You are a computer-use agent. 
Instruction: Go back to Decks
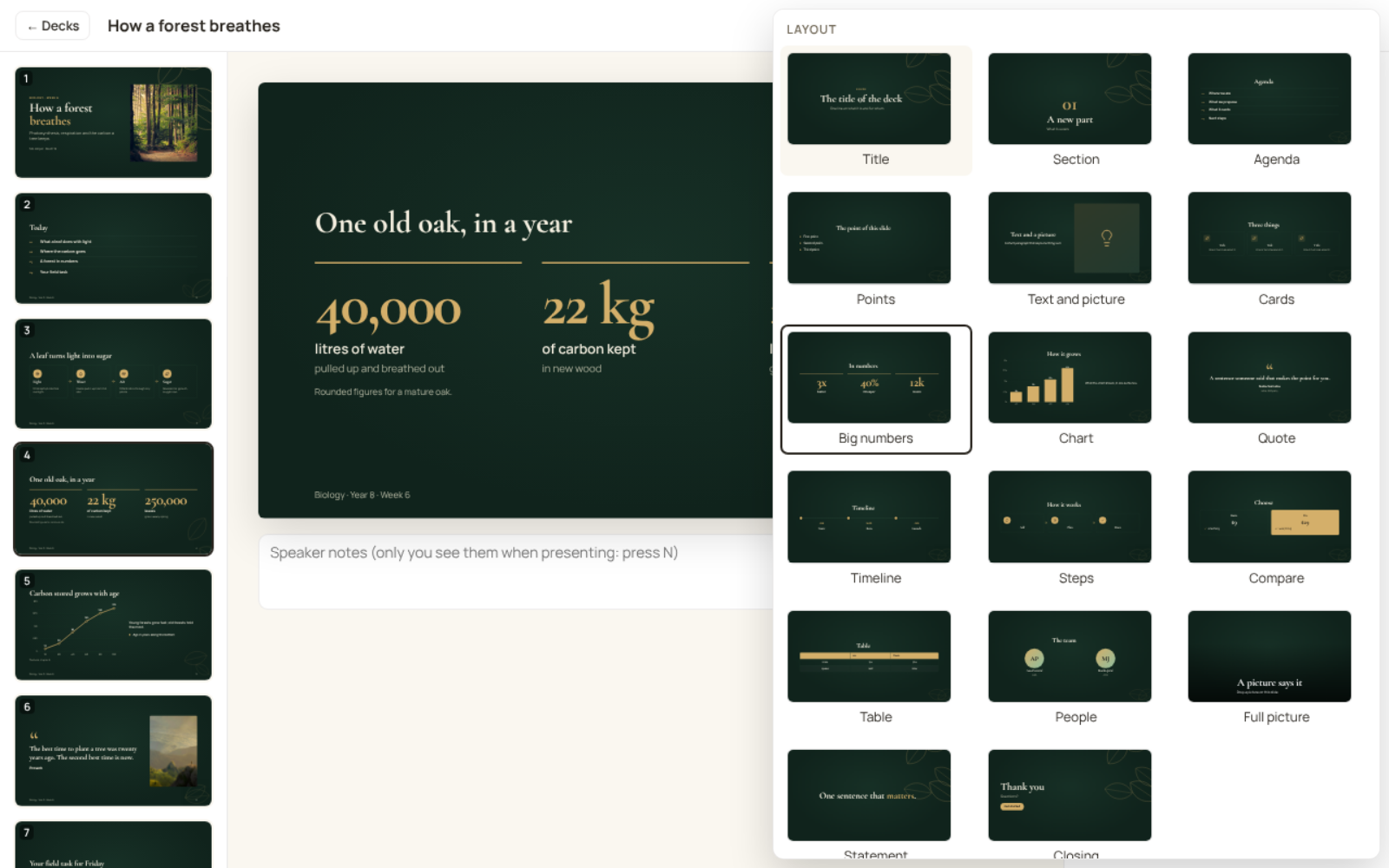(53, 26)
